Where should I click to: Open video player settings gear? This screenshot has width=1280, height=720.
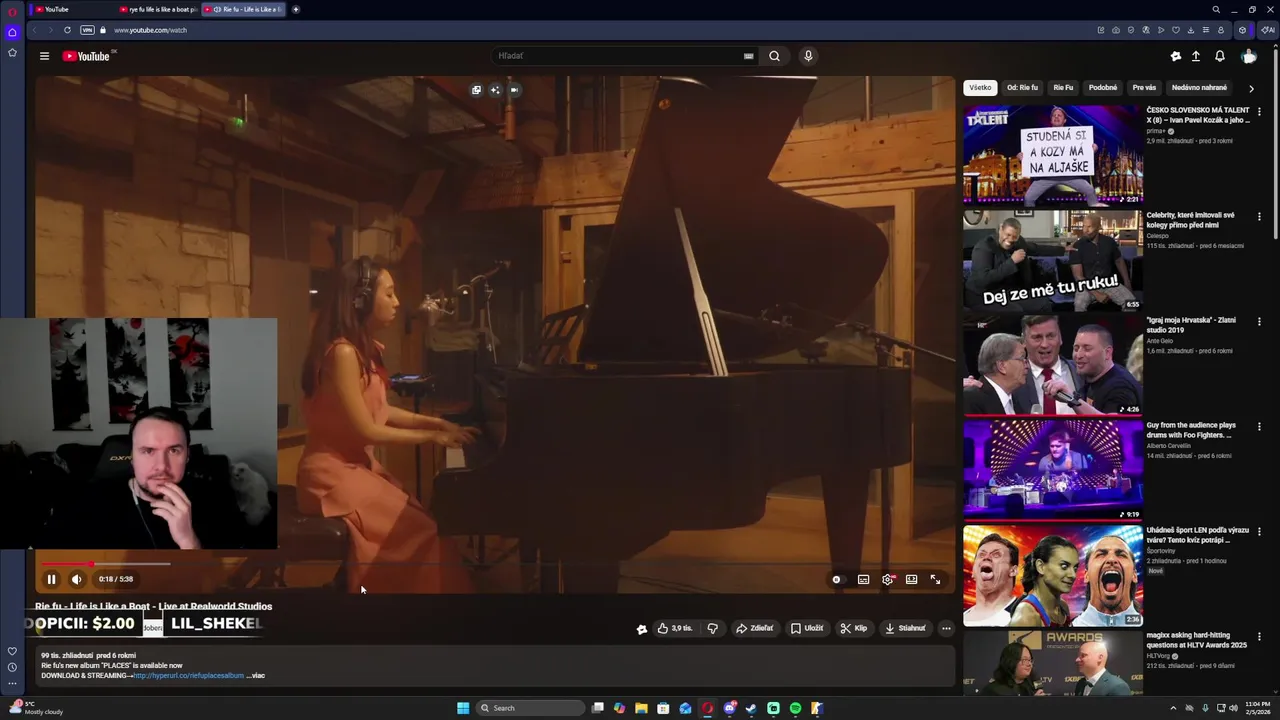click(x=887, y=579)
